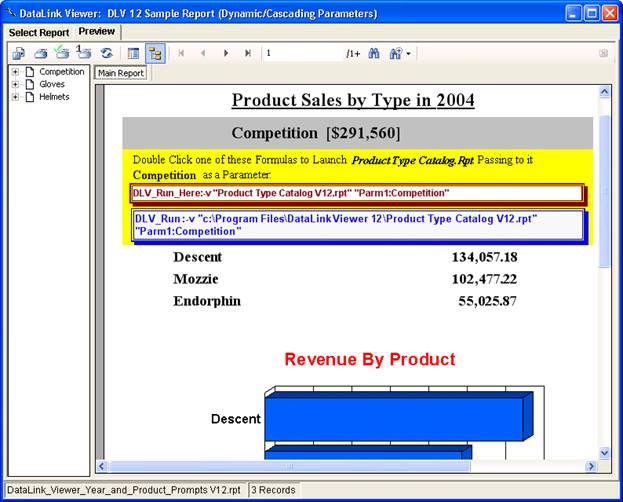Click the vertical scrollbar down arrow
Image resolution: width=623 pixels, height=502 pixels.
tap(604, 453)
